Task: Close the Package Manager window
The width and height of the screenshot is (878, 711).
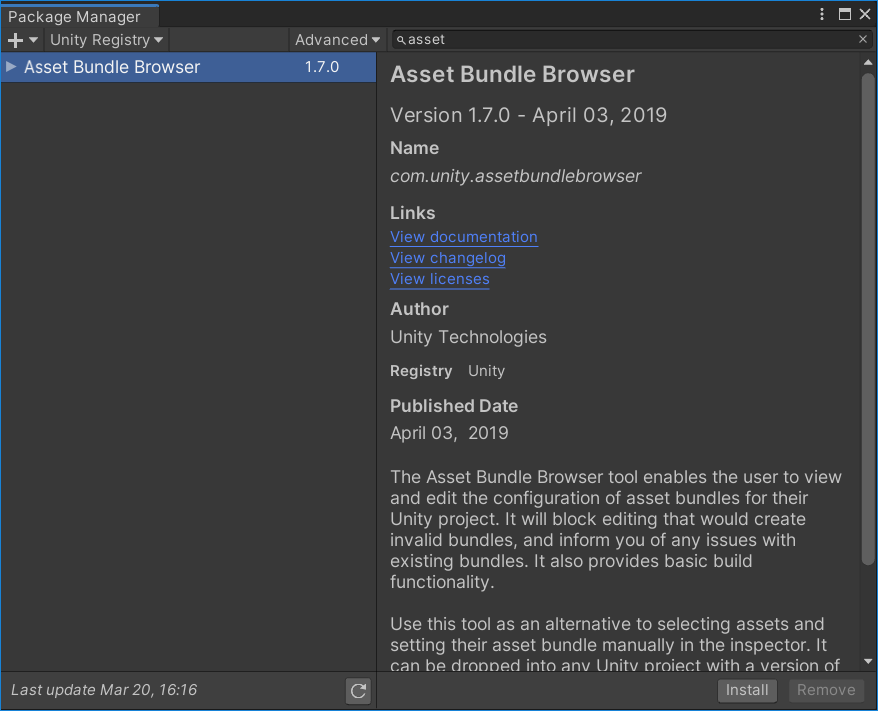Action: (x=865, y=14)
